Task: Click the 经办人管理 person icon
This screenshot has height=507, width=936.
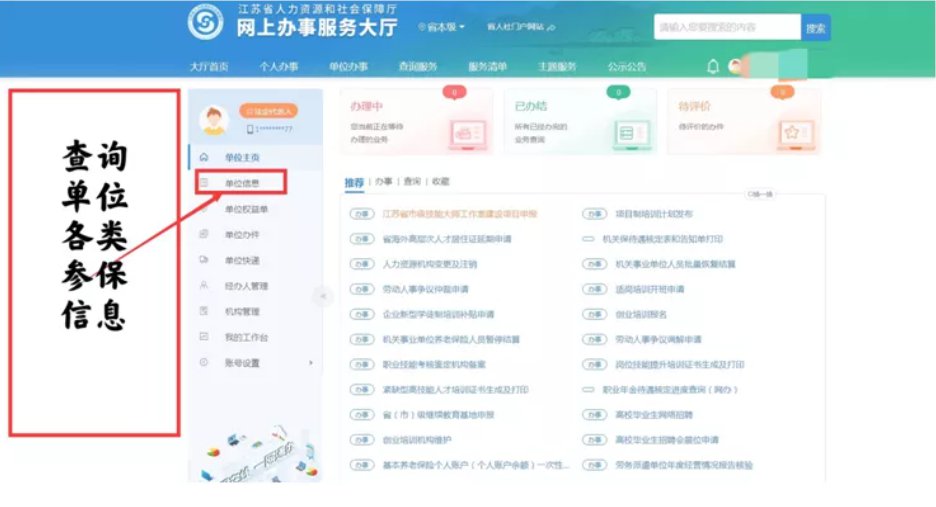Action: (x=204, y=286)
